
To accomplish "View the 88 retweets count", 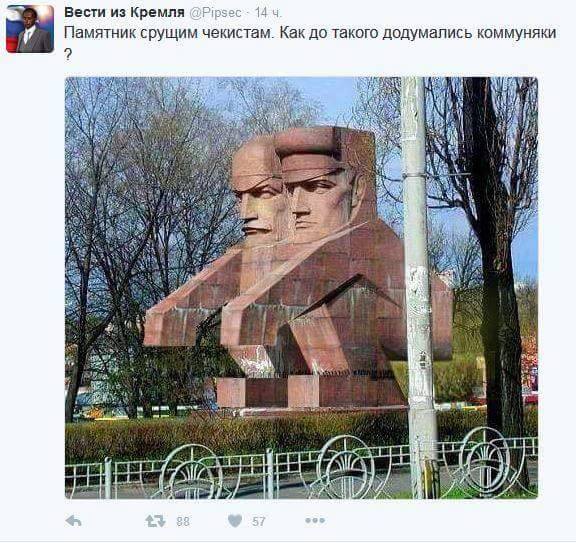I will tap(183, 521).
